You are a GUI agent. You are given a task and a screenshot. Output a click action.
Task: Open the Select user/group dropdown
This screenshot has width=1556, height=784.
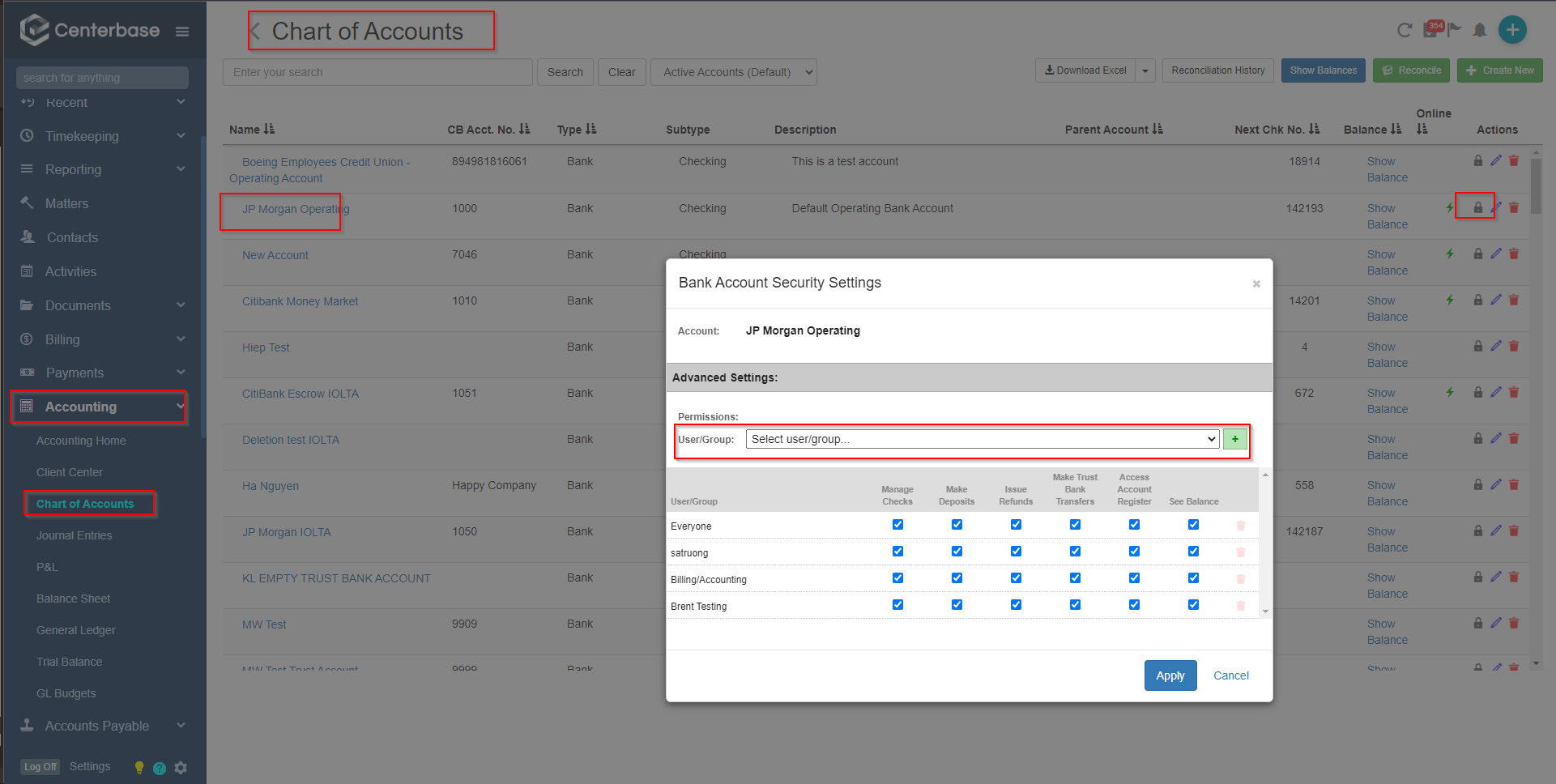coord(983,439)
